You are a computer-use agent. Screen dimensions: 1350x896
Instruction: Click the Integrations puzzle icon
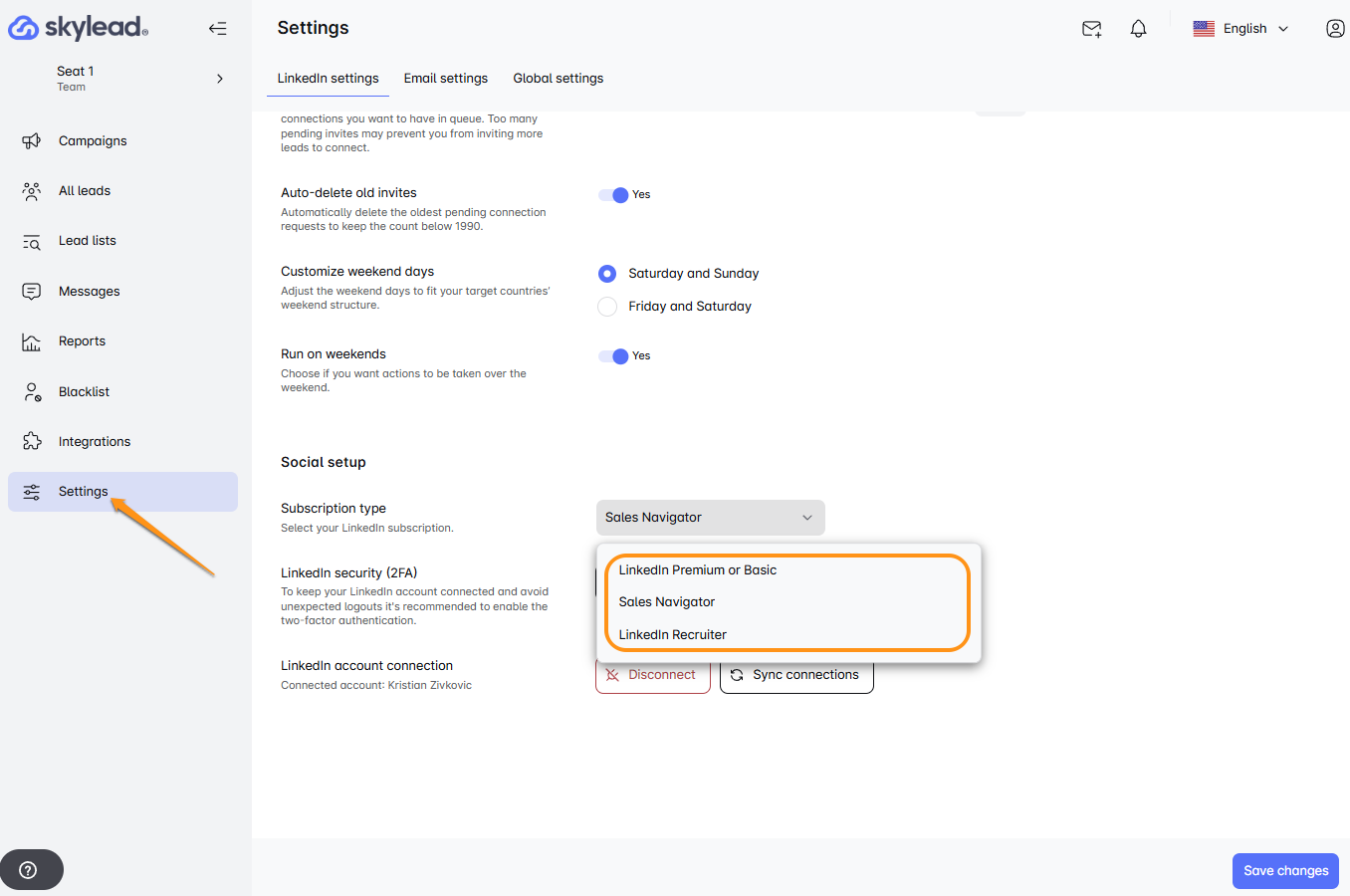point(32,442)
